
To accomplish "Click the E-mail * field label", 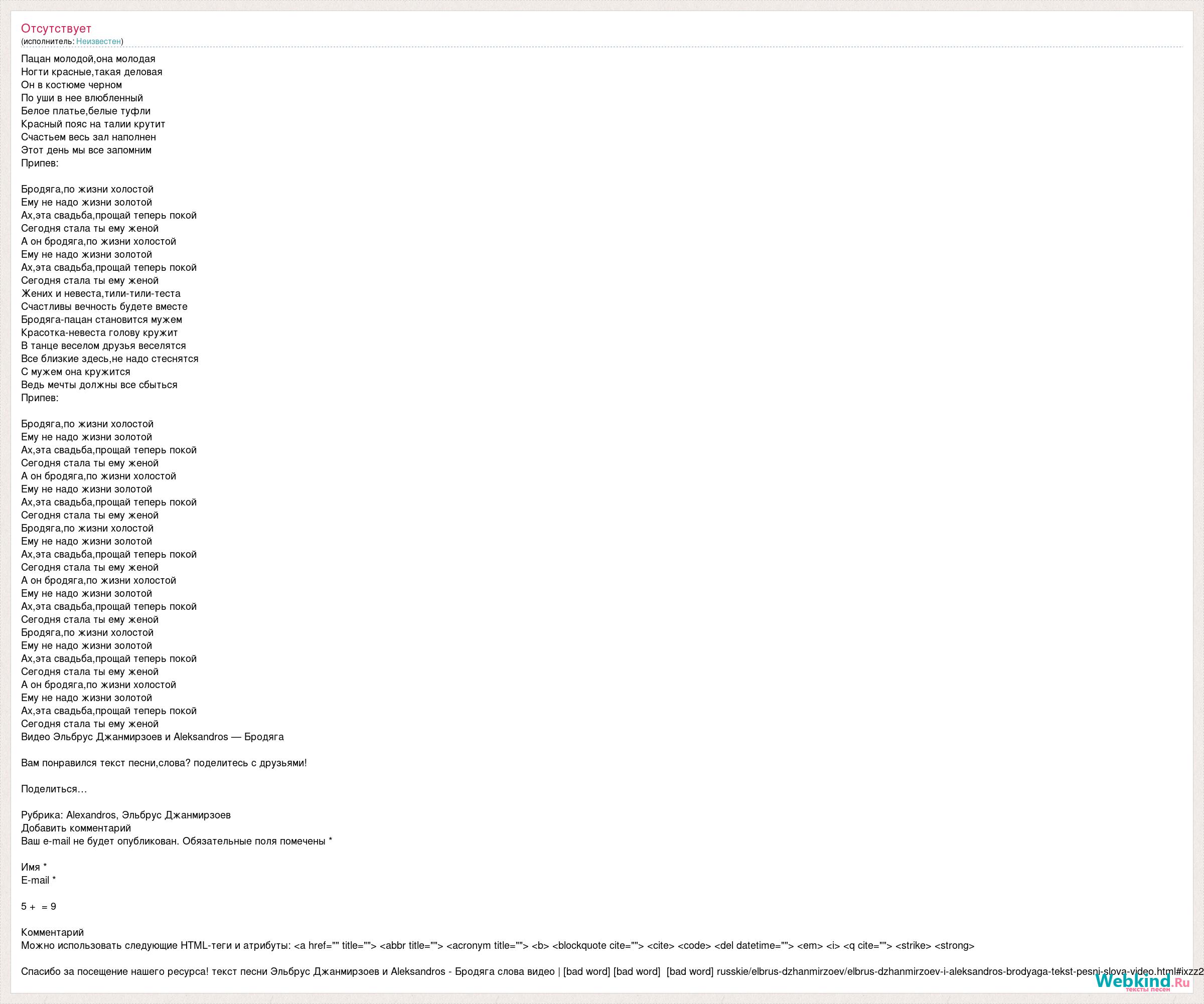I will [x=39, y=880].
